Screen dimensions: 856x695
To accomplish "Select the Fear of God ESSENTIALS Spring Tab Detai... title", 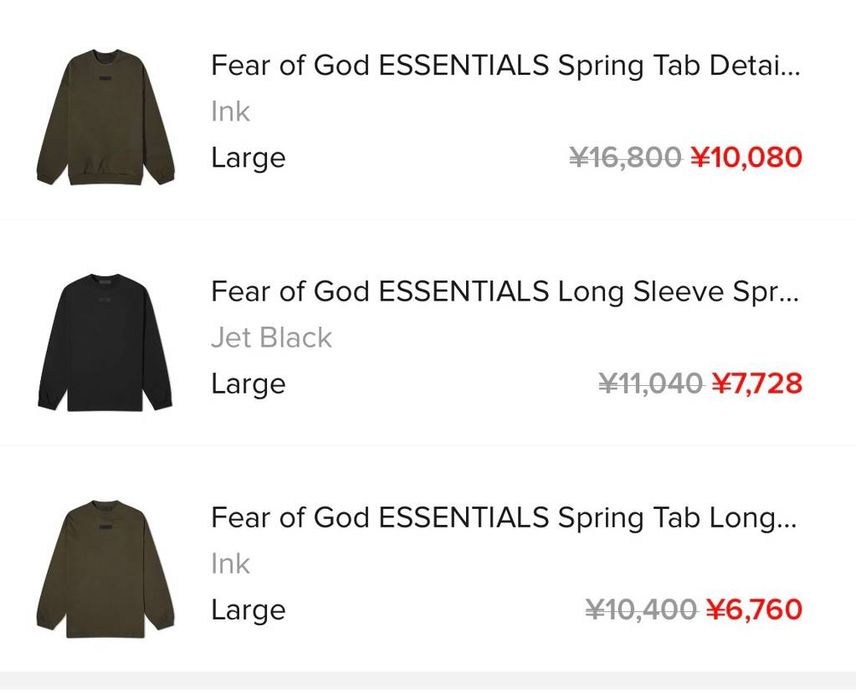I will click(x=505, y=66).
